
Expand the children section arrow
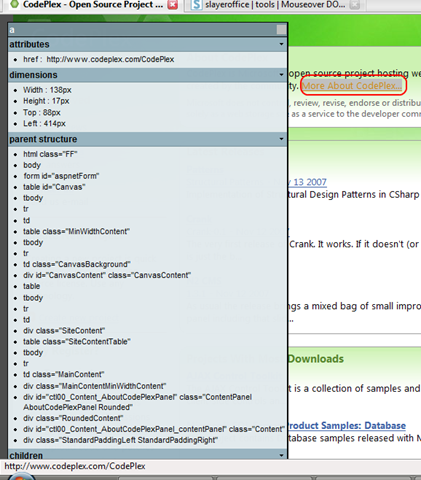point(281,455)
